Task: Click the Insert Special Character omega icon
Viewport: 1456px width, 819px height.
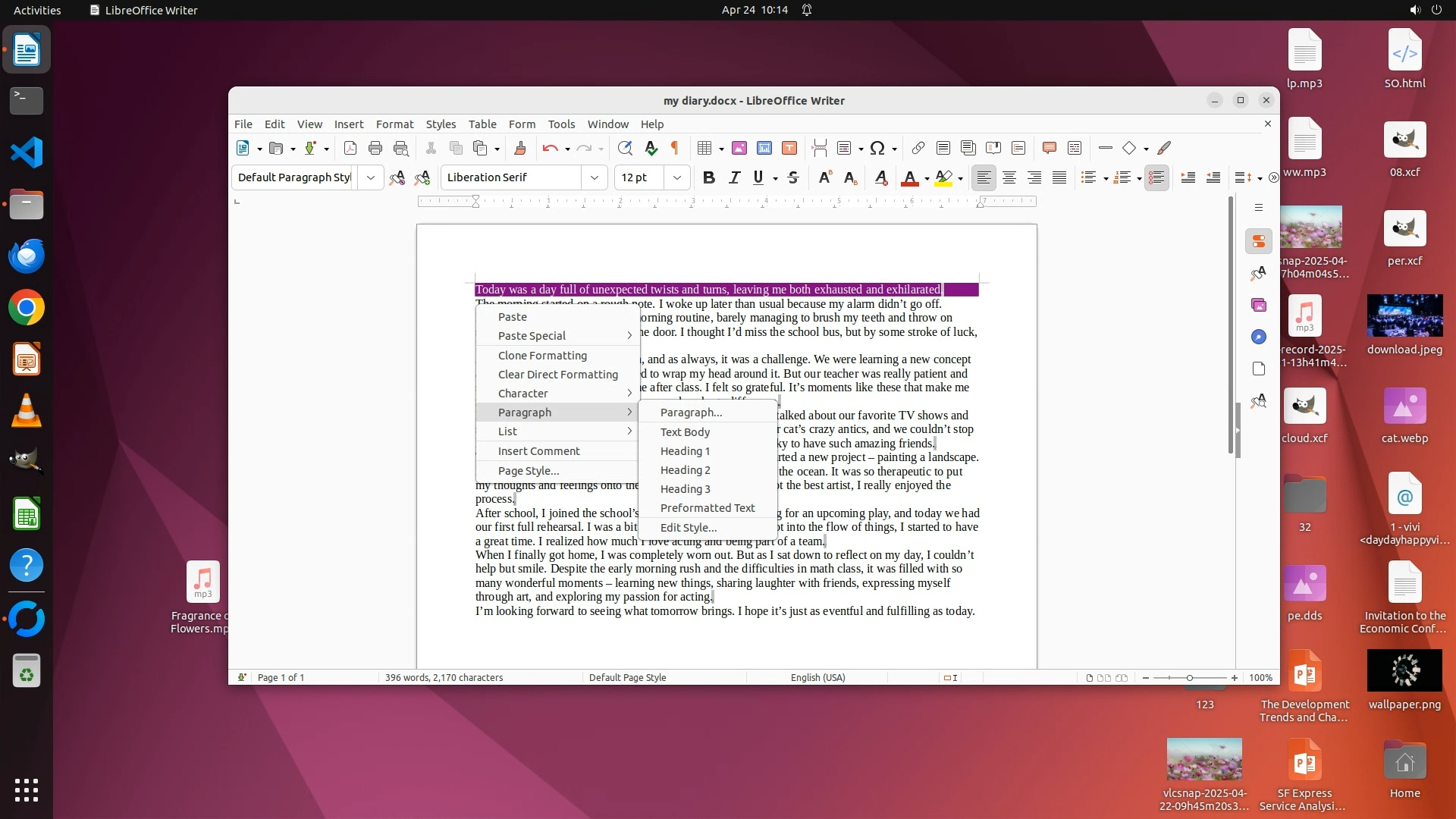Action: click(877, 148)
